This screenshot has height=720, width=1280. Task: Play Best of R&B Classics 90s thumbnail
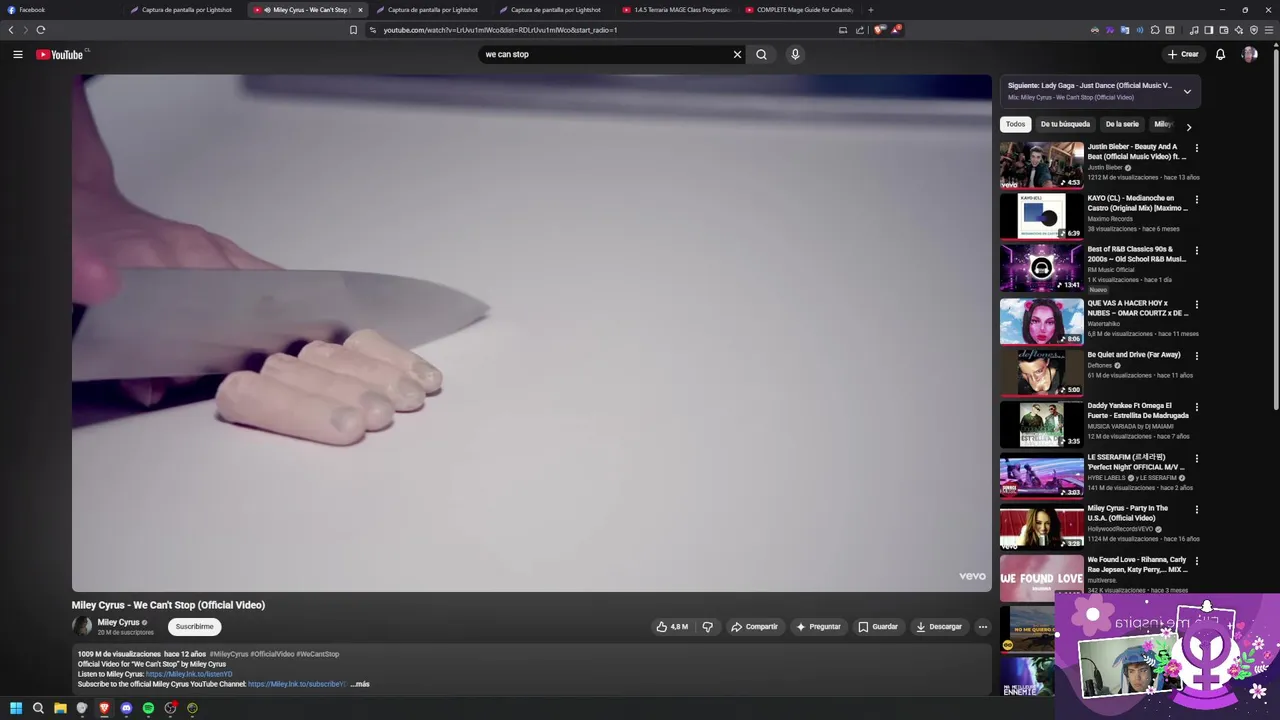click(x=1041, y=268)
